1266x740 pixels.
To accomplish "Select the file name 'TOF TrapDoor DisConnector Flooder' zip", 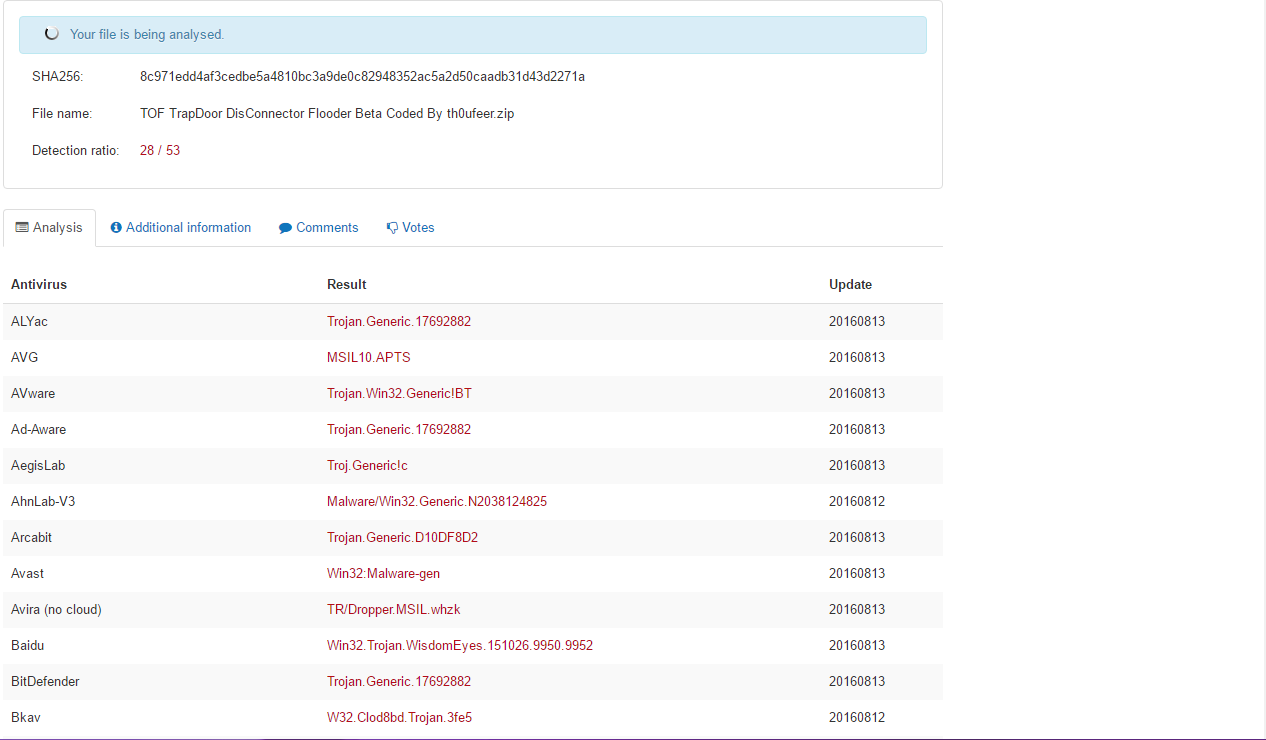I will pos(327,114).
